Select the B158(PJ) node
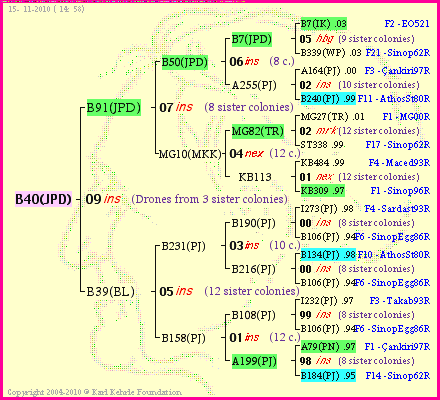 click(x=183, y=338)
